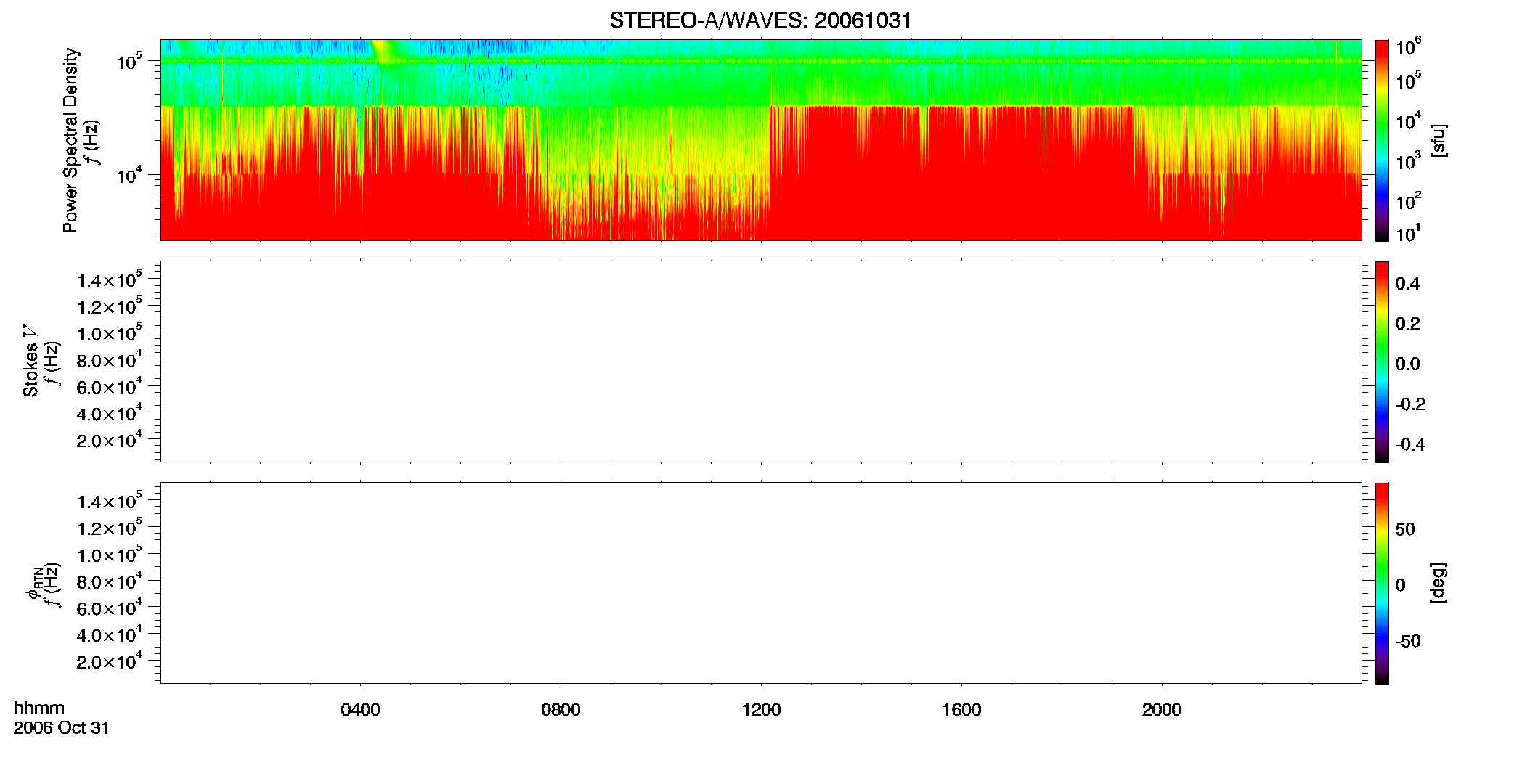
Task: Select the Stokes V axis label
Action: [30, 361]
